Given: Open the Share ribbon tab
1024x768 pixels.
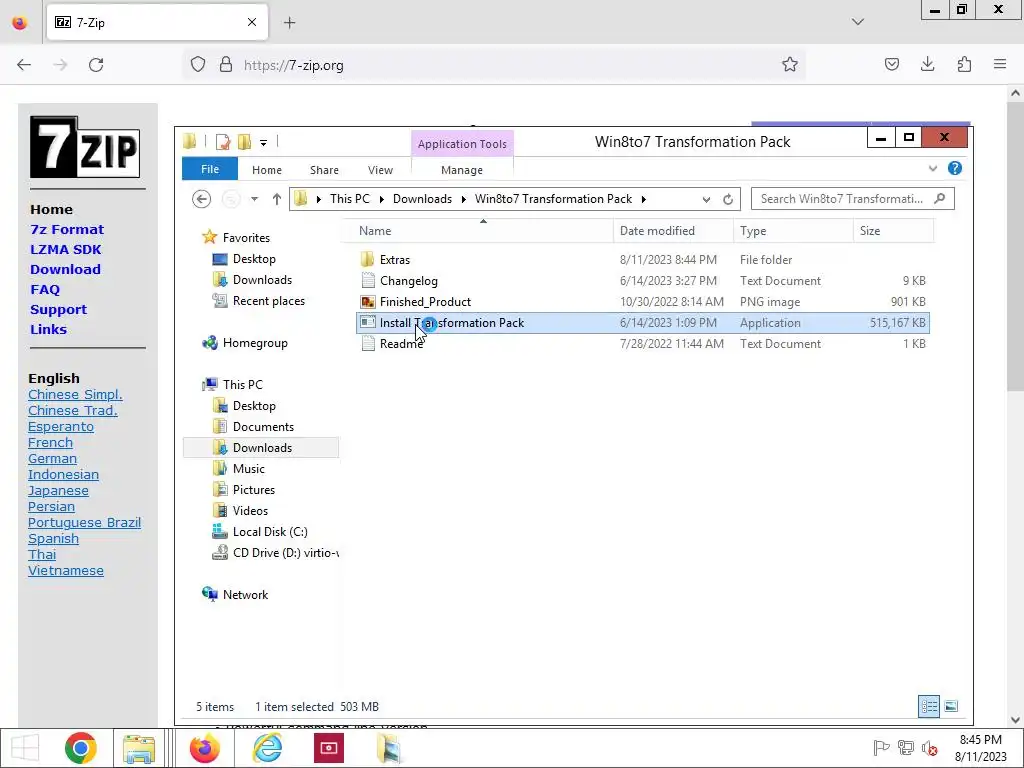Looking at the screenshot, I should [324, 170].
